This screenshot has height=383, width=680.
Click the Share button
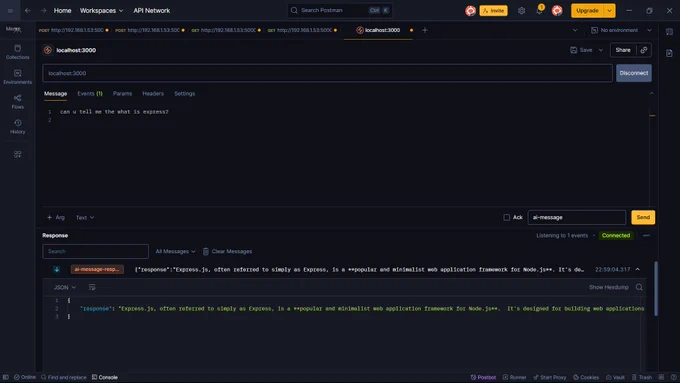623,50
